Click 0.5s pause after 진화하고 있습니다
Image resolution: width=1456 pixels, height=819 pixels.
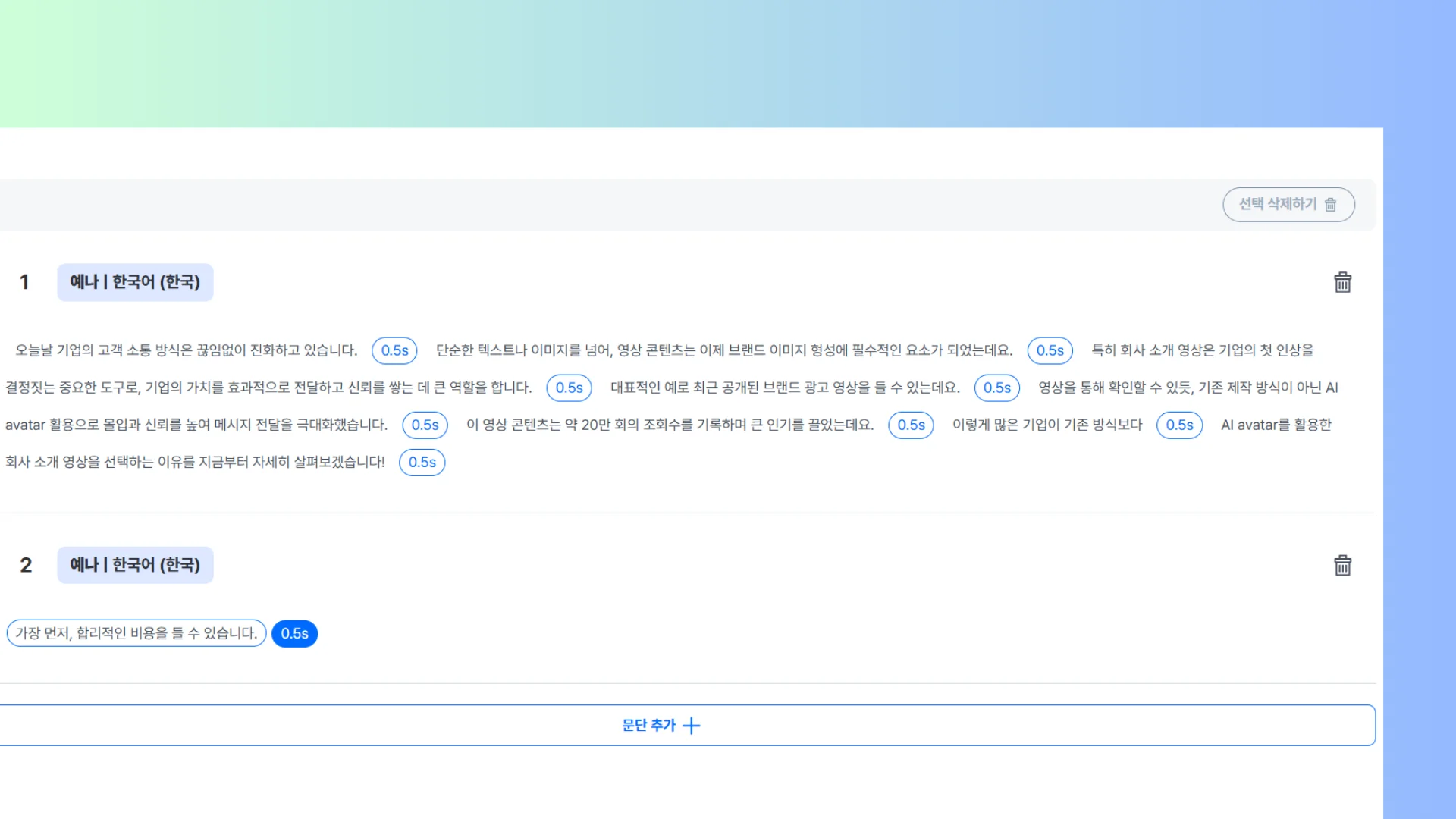(394, 350)
